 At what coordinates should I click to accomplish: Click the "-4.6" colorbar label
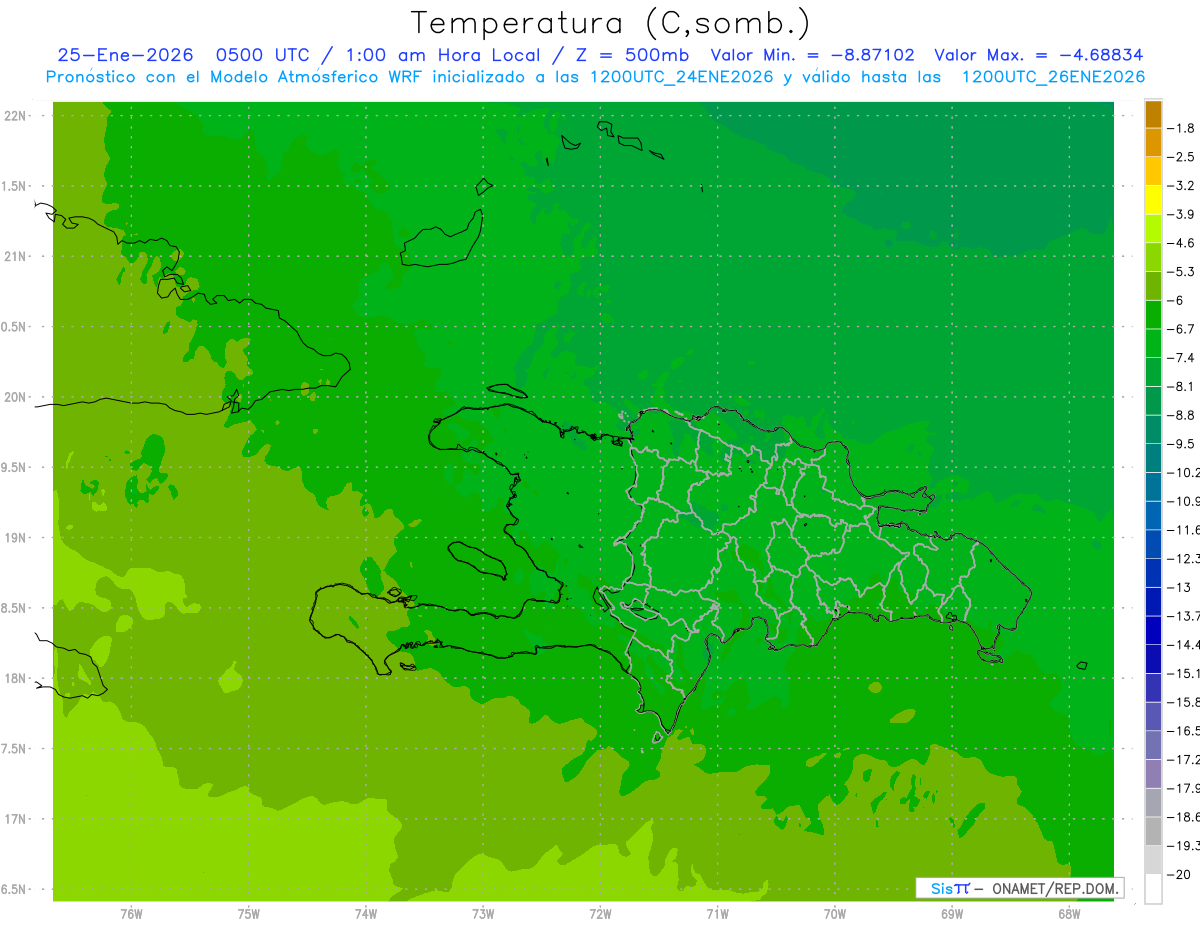[1182, 243]
